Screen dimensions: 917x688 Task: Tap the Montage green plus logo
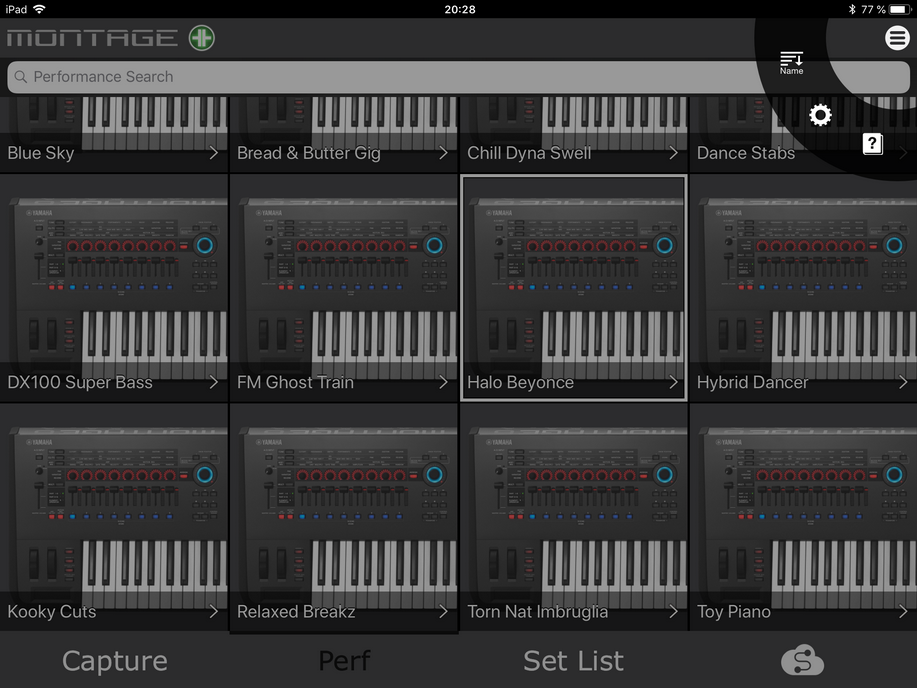(202, 38)
